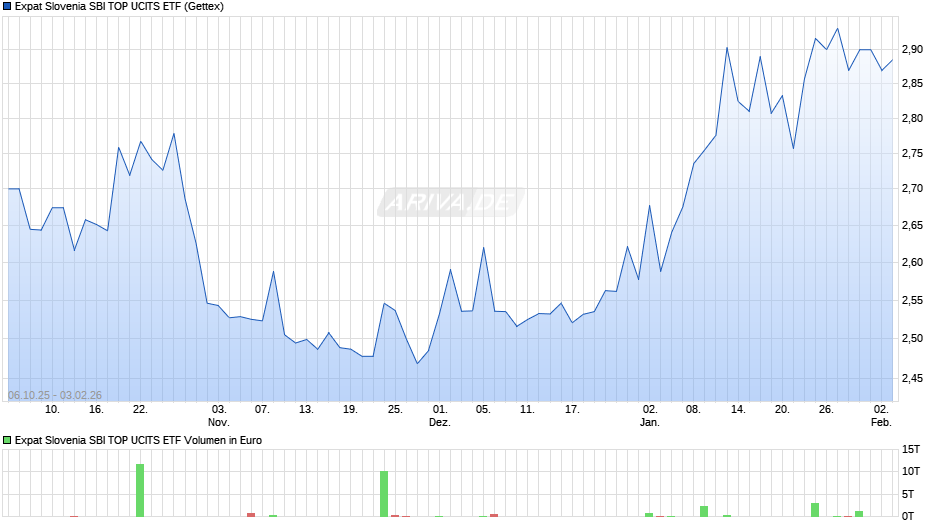Click the '08.' date label on x-axis
This screenshot has height=526, width=940.
693,410
